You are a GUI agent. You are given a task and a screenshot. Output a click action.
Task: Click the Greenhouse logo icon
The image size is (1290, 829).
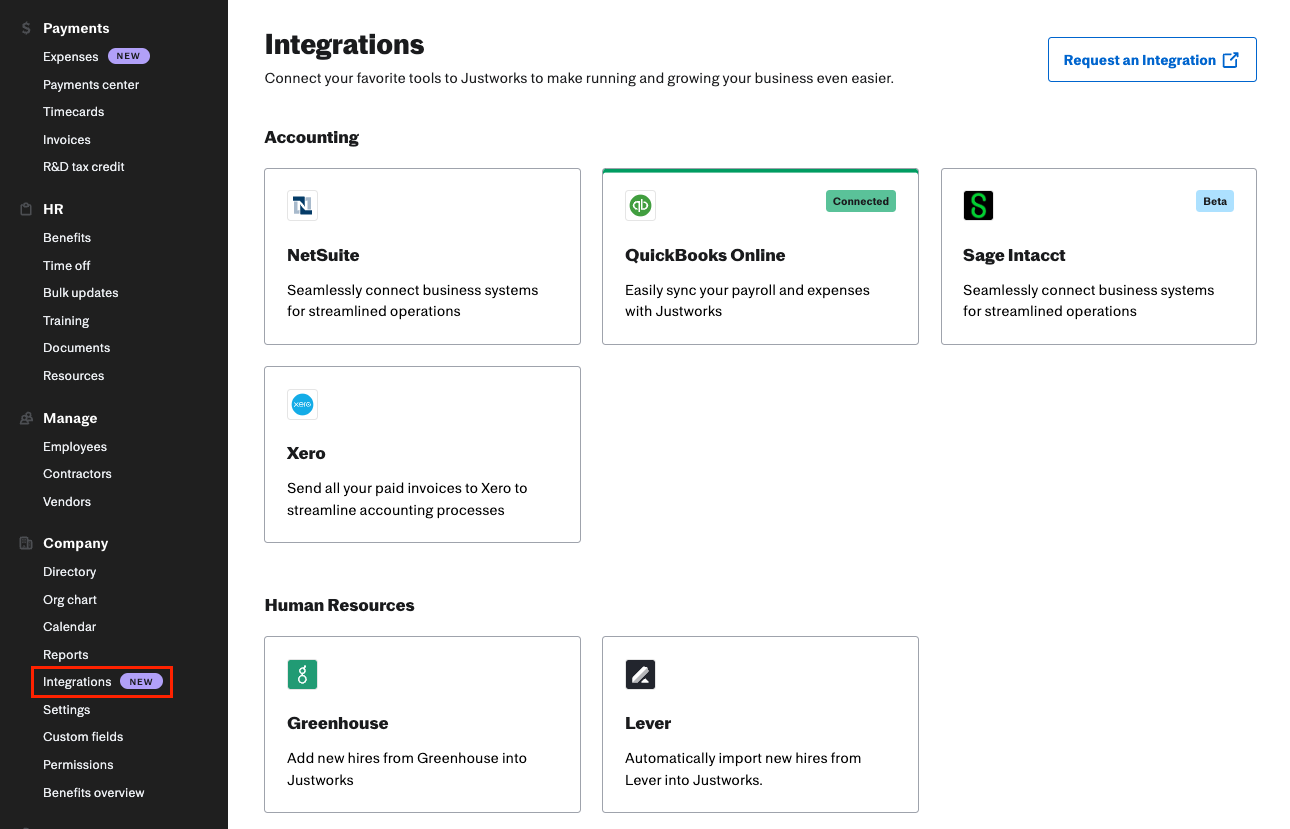(x=302, y=674)
